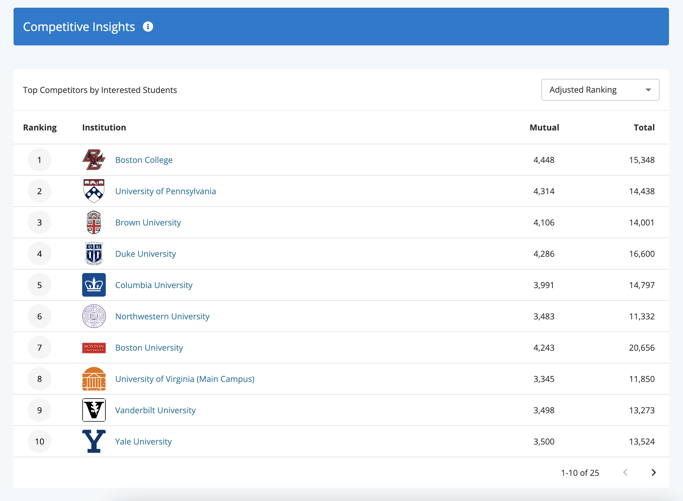Open the Boston University link
The width and height of the screenshot is (683, 501).
click(149, 348)
